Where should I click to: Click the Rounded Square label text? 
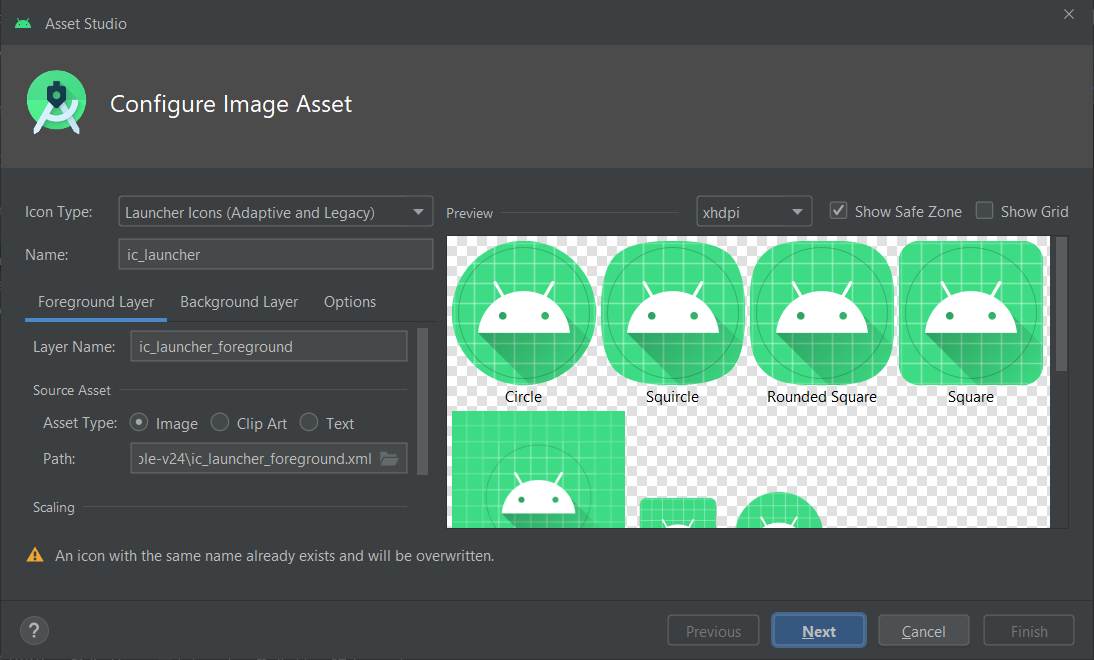coord(822,396)
